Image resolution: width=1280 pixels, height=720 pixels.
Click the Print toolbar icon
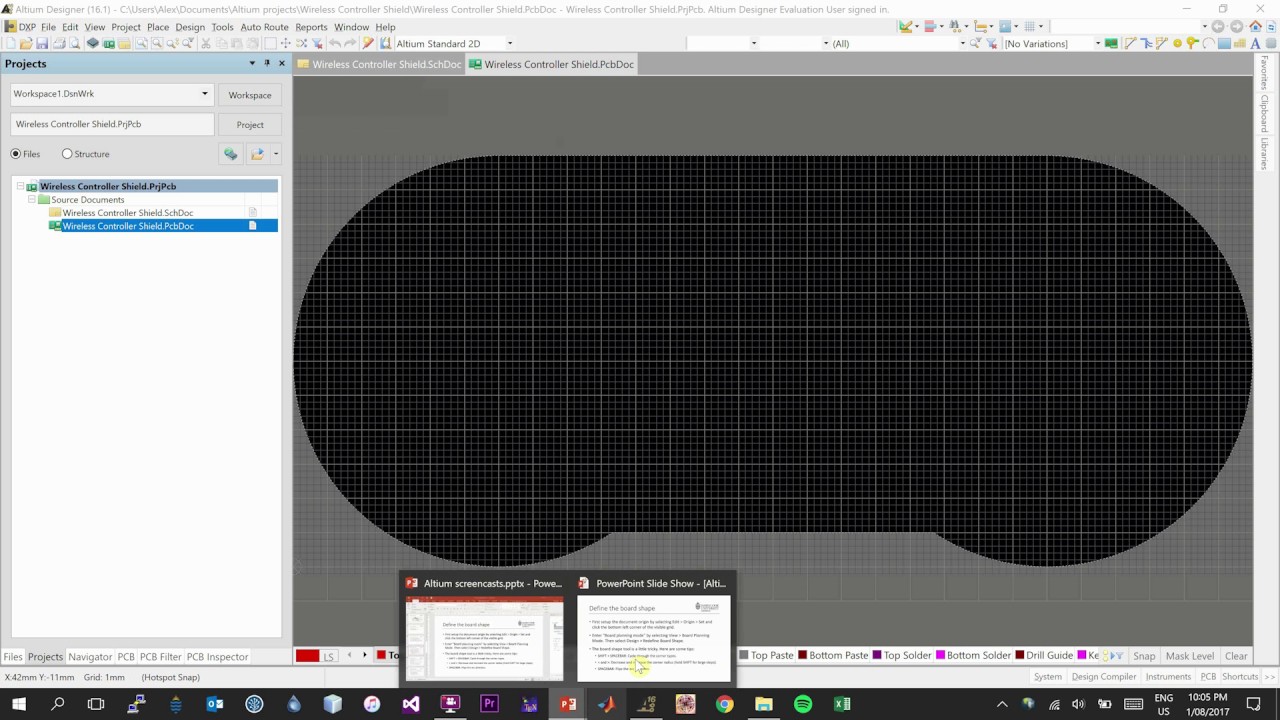[x=59, y=44]
